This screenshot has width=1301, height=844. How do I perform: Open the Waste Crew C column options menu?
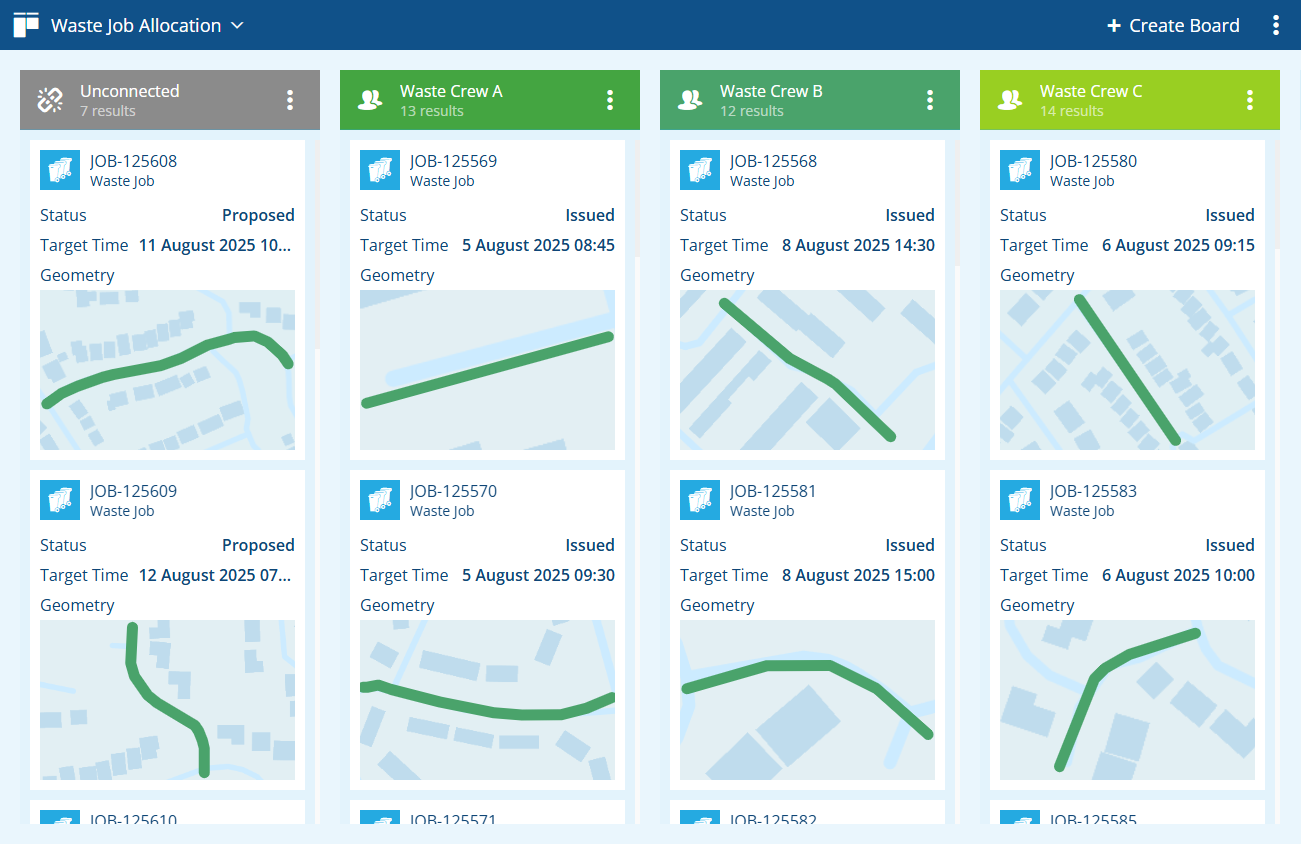(1250, 100)
